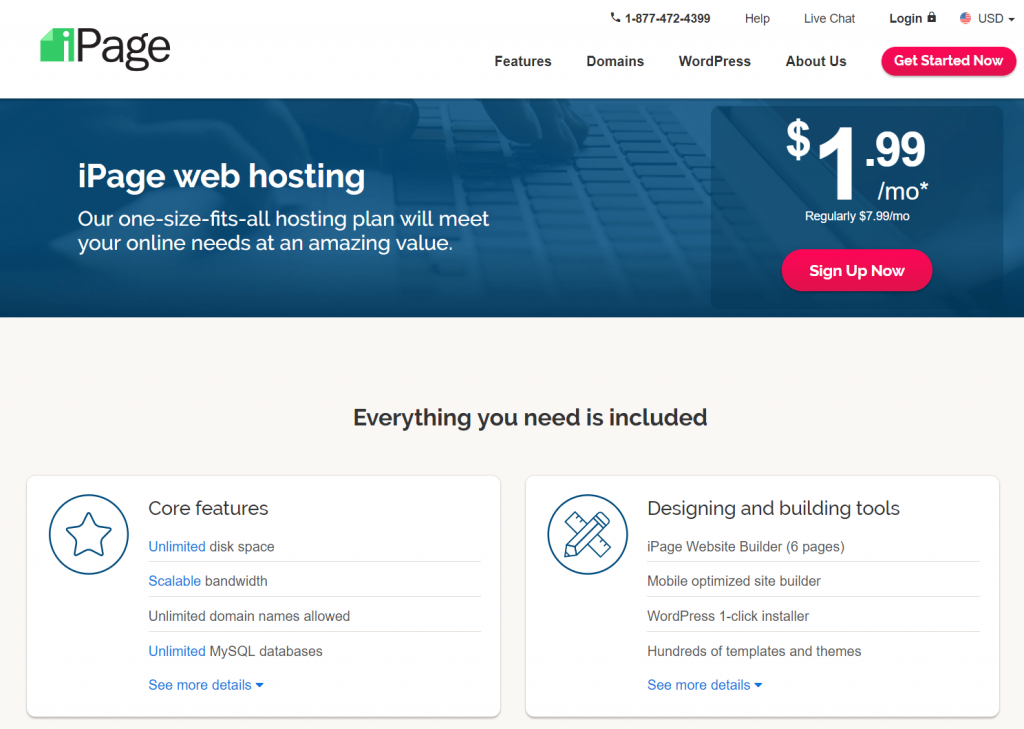Click the Regularly $7.99/mo text
The height and width of the screenshot is (729, 1024).
point(857,216)
